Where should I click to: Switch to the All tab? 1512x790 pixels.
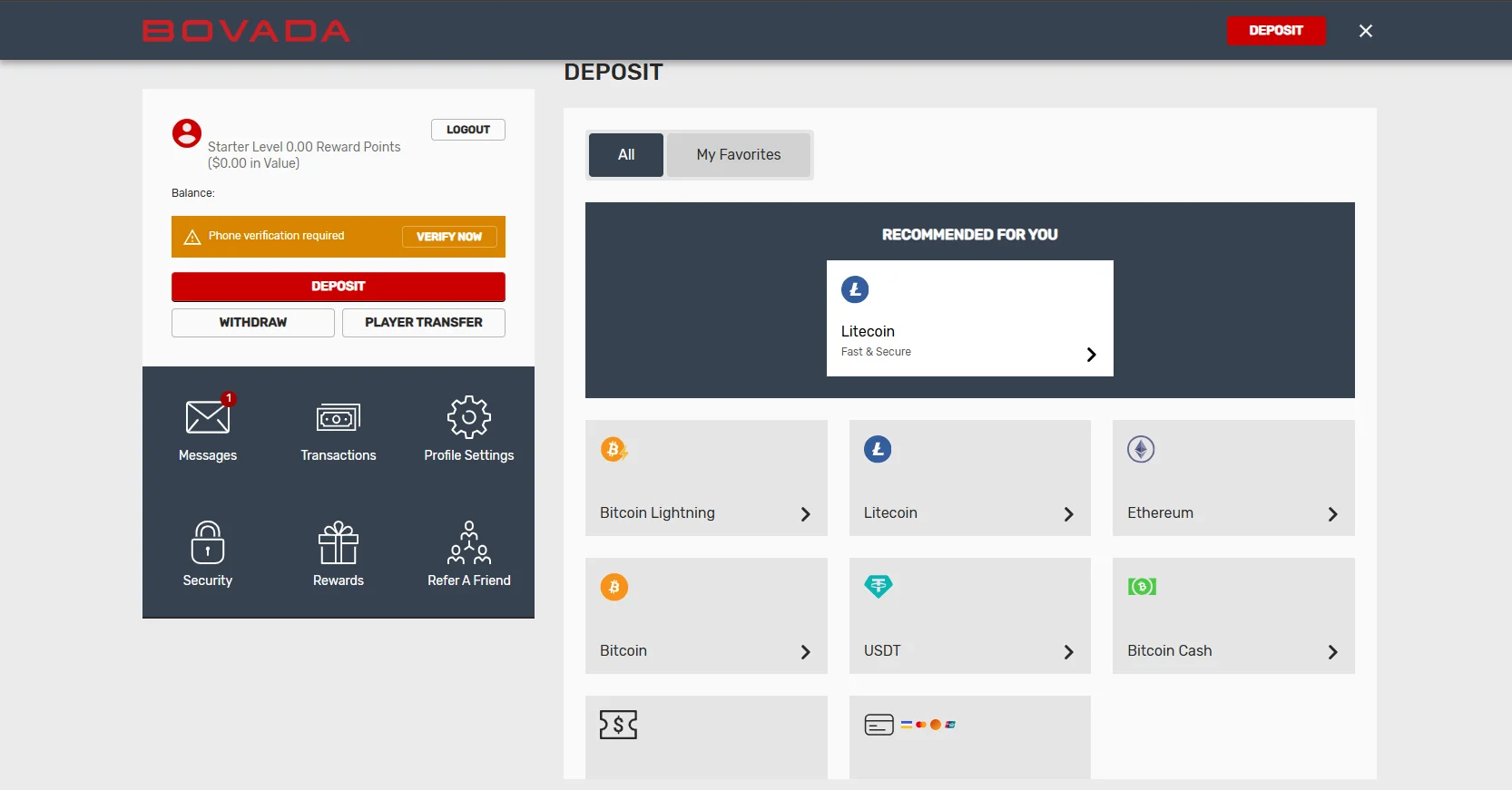point(626,155)
